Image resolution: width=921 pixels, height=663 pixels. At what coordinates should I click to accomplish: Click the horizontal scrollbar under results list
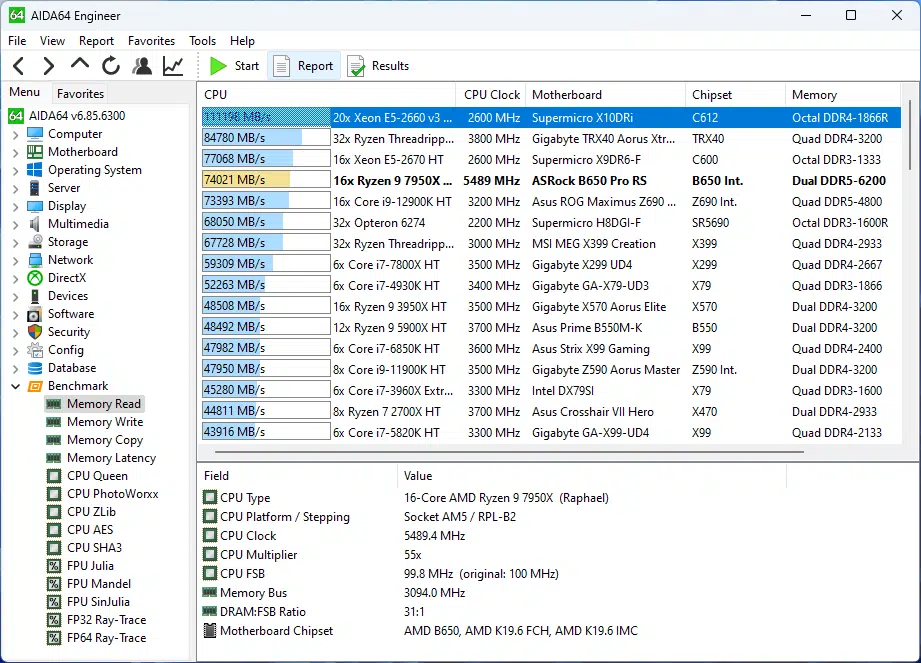(x=509, y=452)
